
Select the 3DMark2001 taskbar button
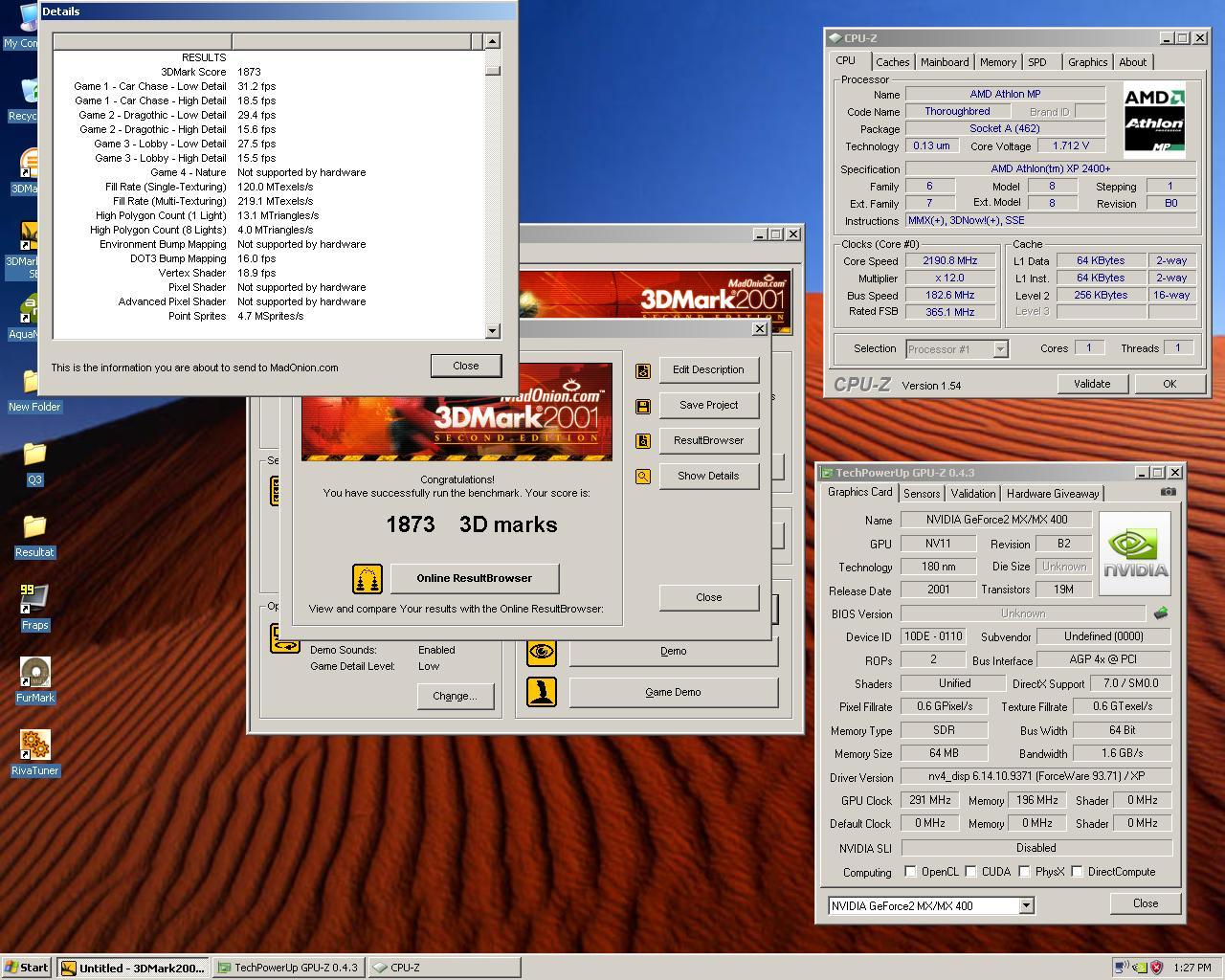133,968
